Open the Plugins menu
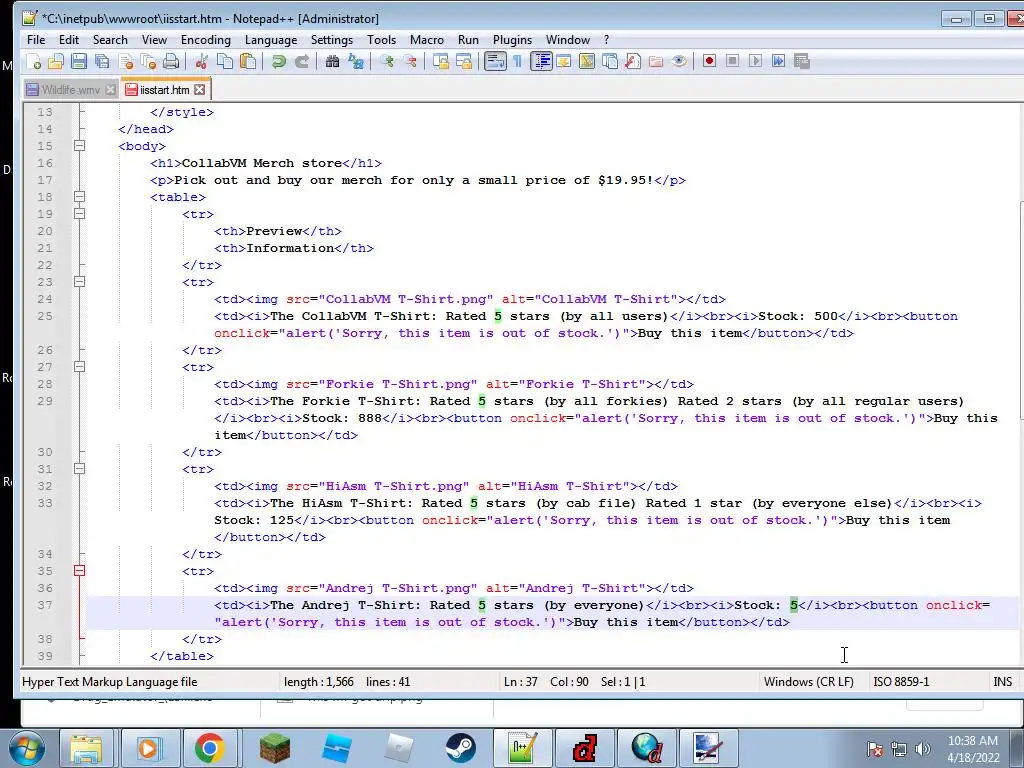Screen dimensions: 1024x768 tap(512, 40)
